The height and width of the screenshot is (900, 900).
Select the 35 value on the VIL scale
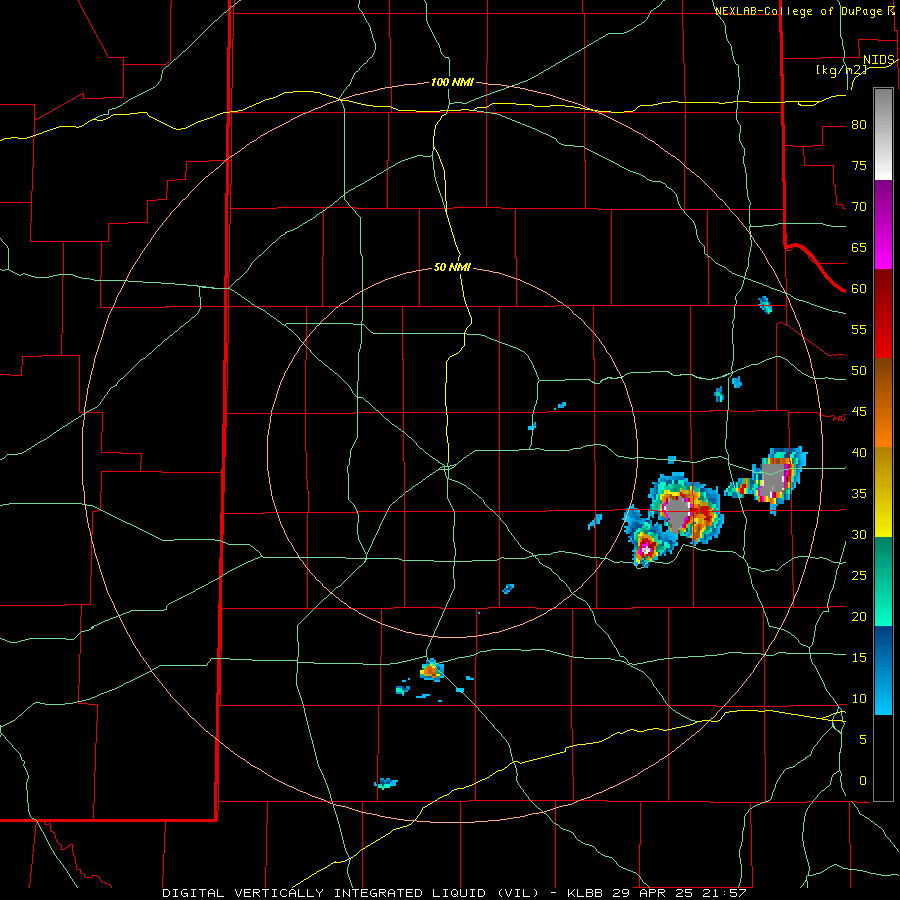click(859, 494)
